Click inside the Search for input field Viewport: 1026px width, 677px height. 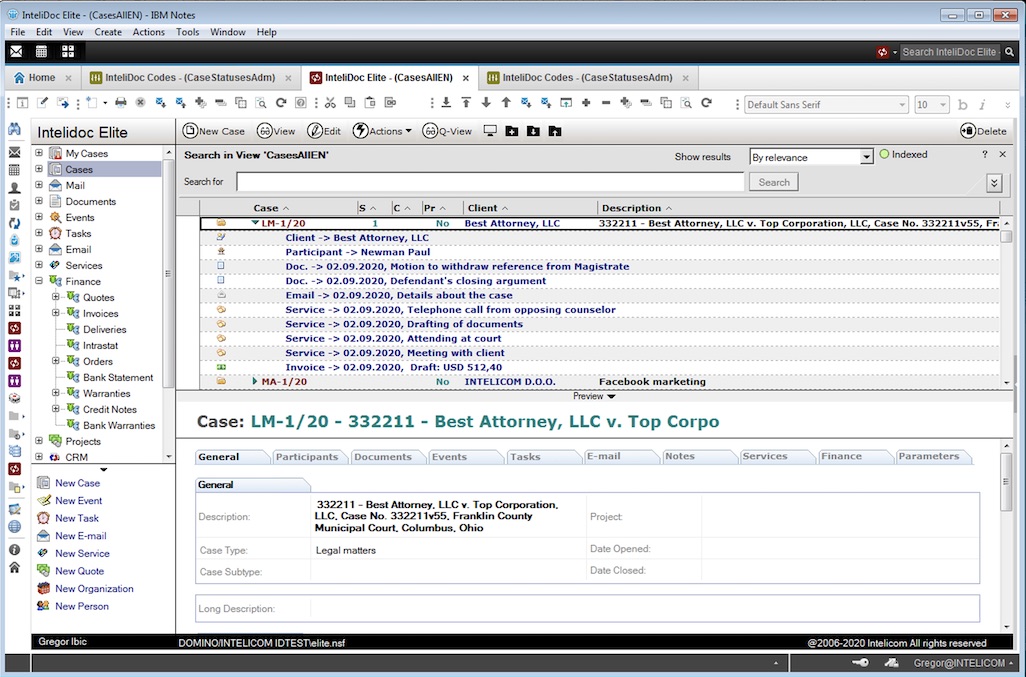[490, 182]
